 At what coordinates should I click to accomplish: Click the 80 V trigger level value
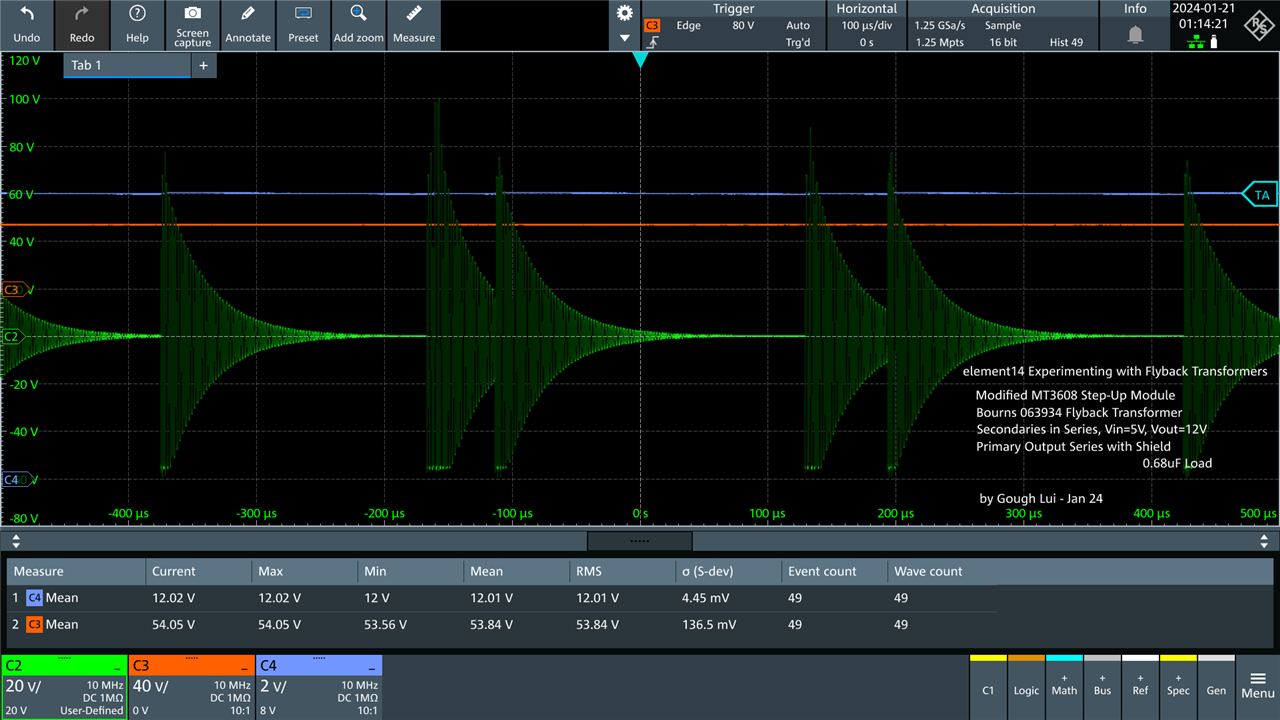743,25
